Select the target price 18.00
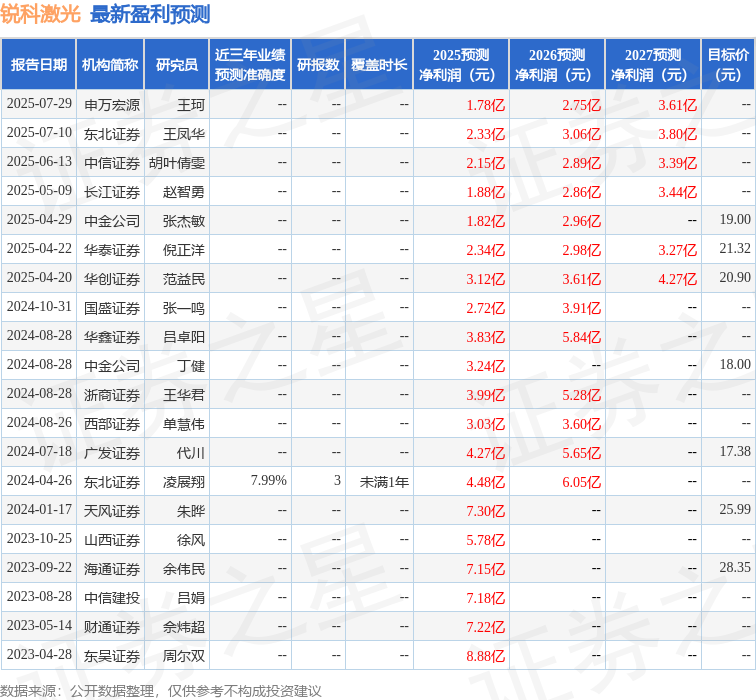Screen dimensions: 756x700 point(735,364)
